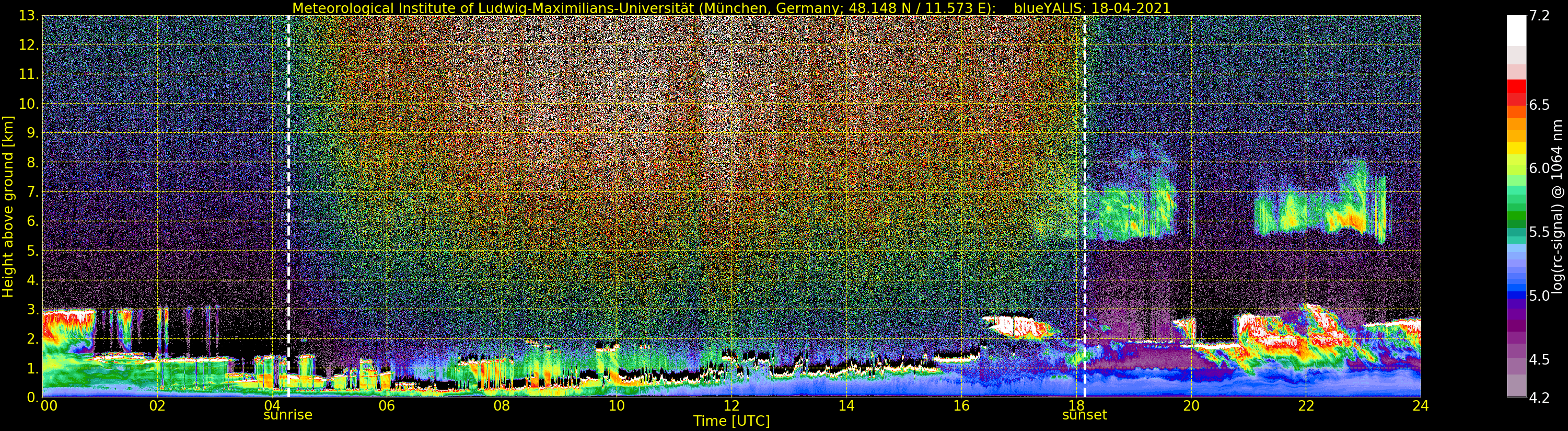The height and width of the screenshot is (431, 1568).
Task: Click the x-axis tick label '16'
Action: tap(961, 406)
